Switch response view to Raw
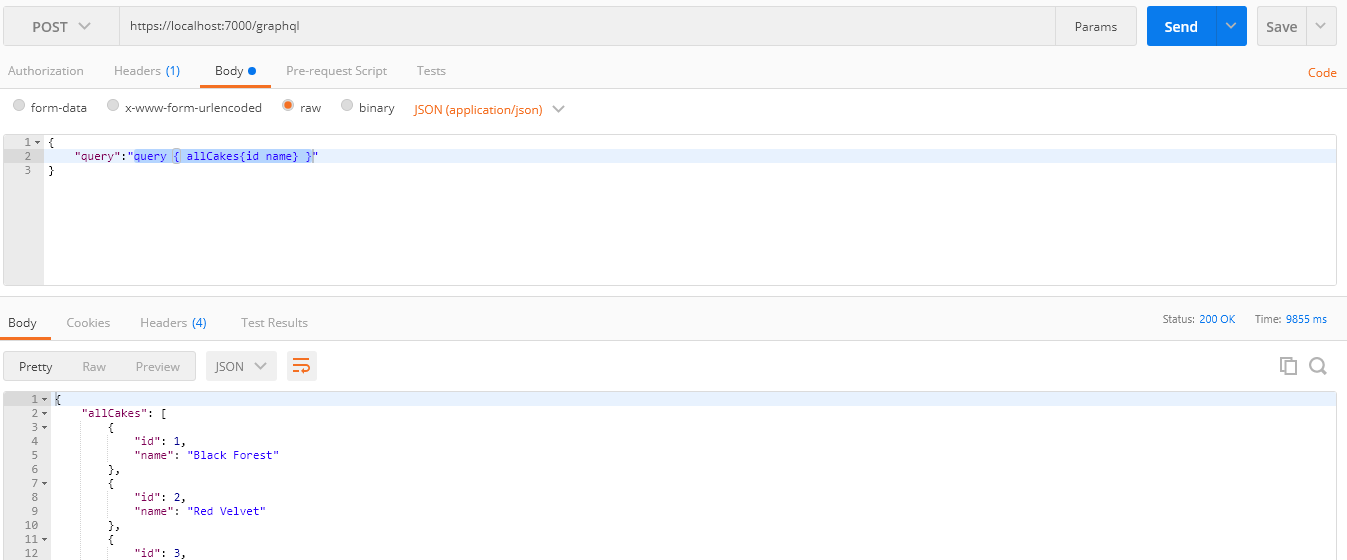1347x560 pixels. tap(94, 366)
